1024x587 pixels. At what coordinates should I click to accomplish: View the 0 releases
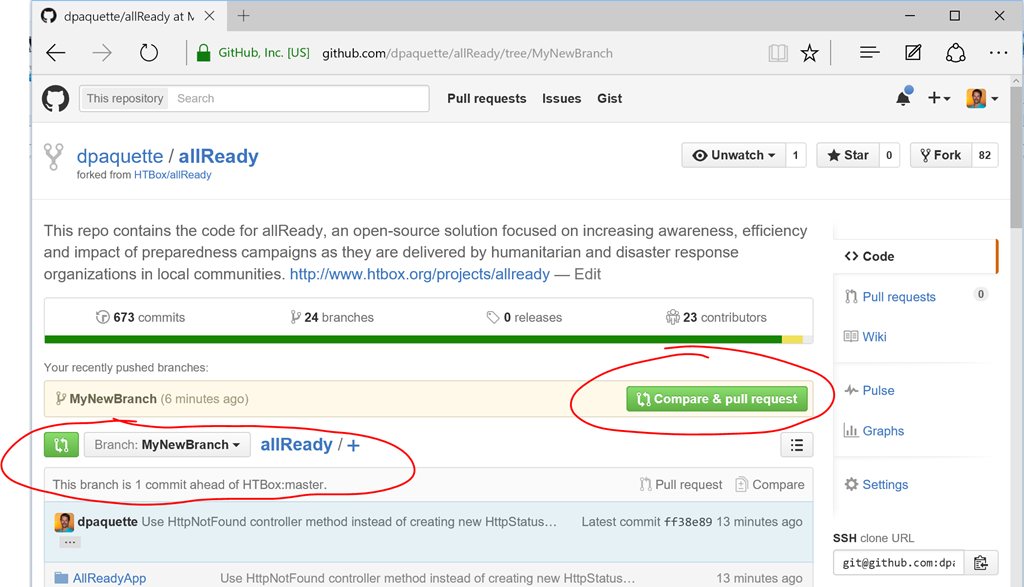[x=524, y=317]
